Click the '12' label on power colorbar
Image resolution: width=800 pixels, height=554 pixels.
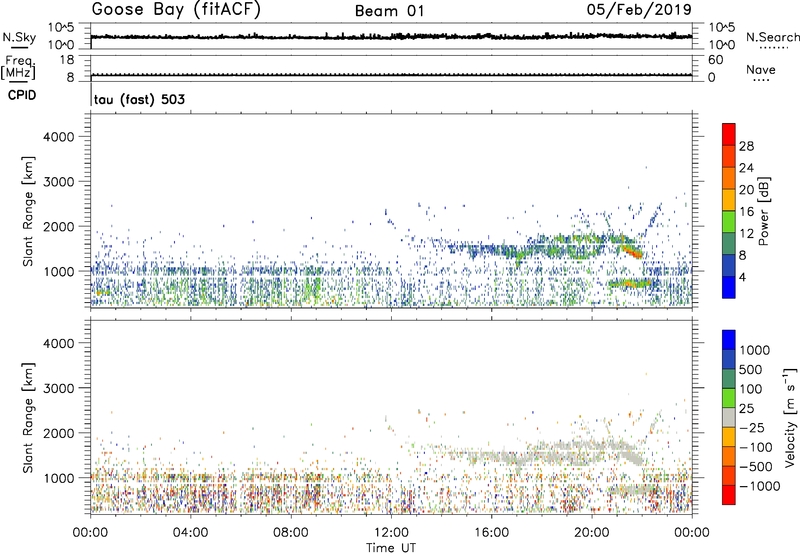[746, 234]
